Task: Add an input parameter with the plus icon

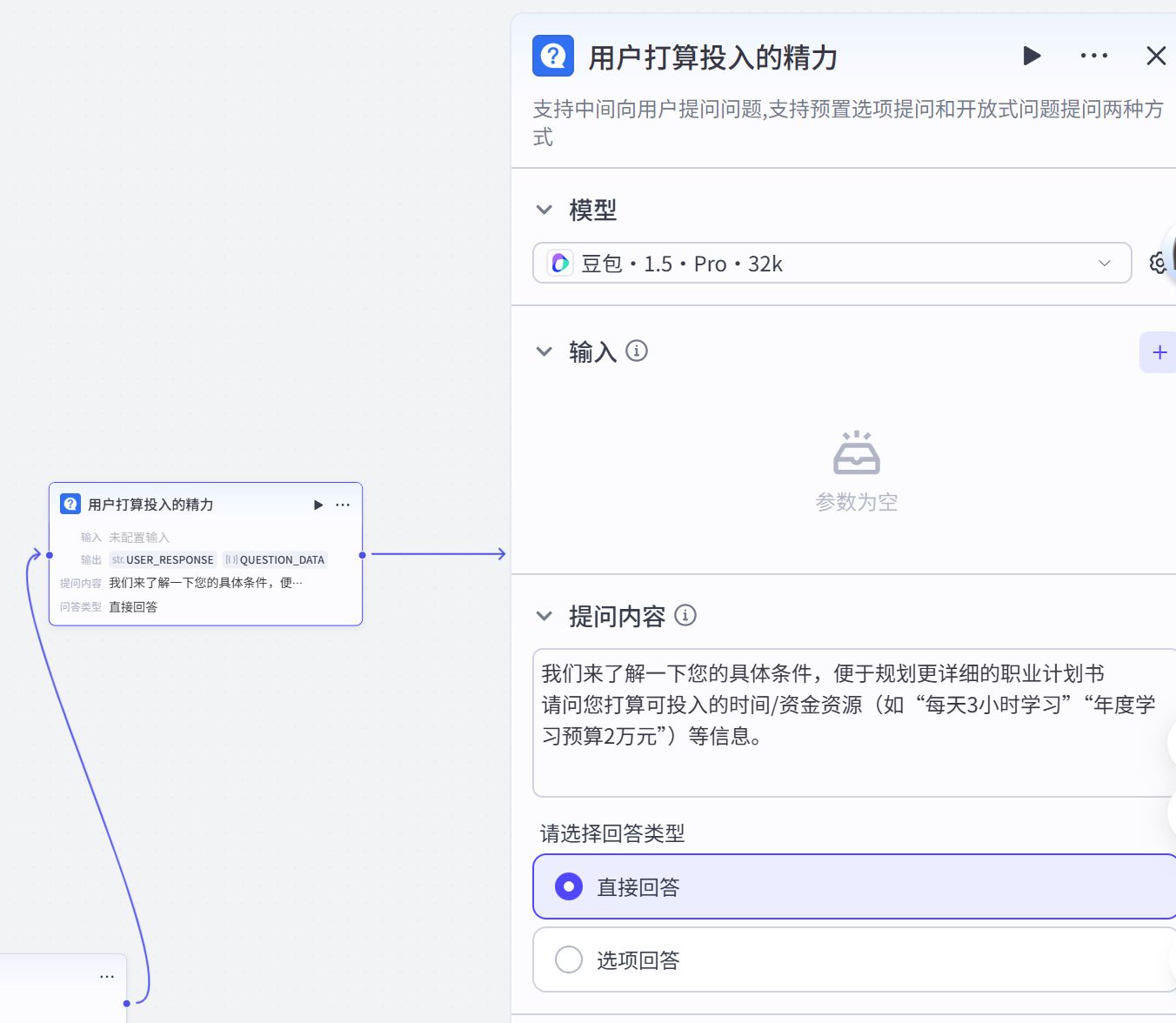Action: click(1159, 351)
